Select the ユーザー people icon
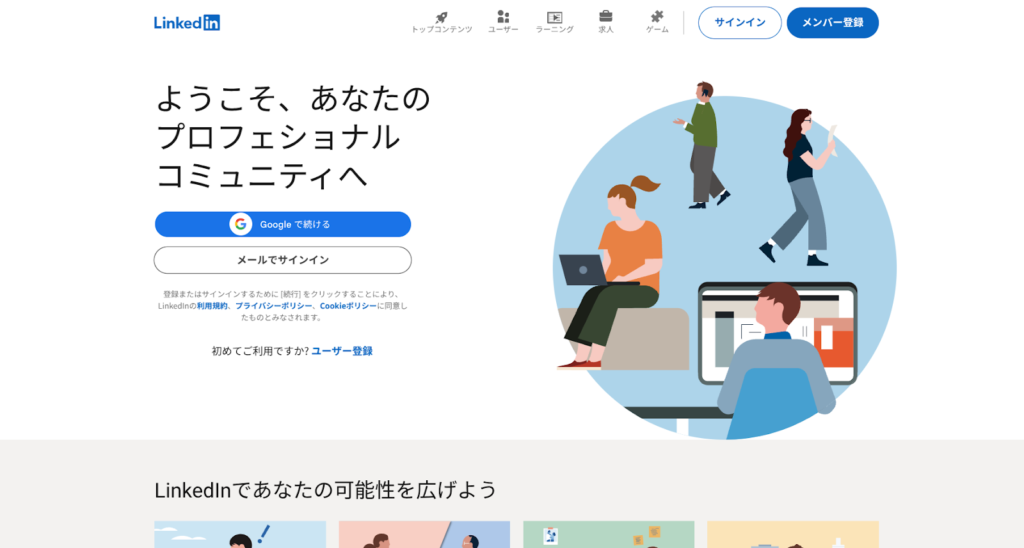 pyautogui.click(x=503, y=17)
